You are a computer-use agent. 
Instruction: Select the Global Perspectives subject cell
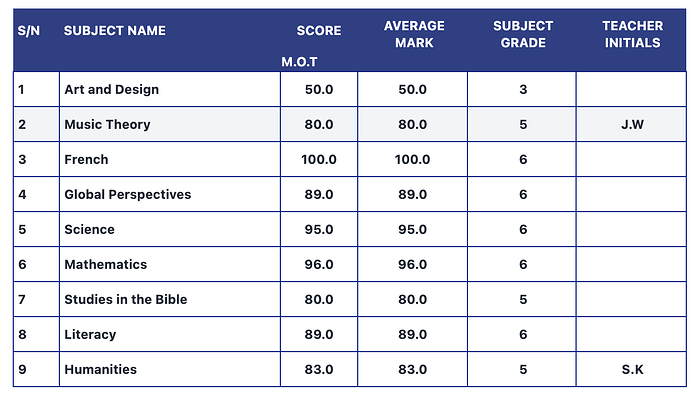point(127,195)
